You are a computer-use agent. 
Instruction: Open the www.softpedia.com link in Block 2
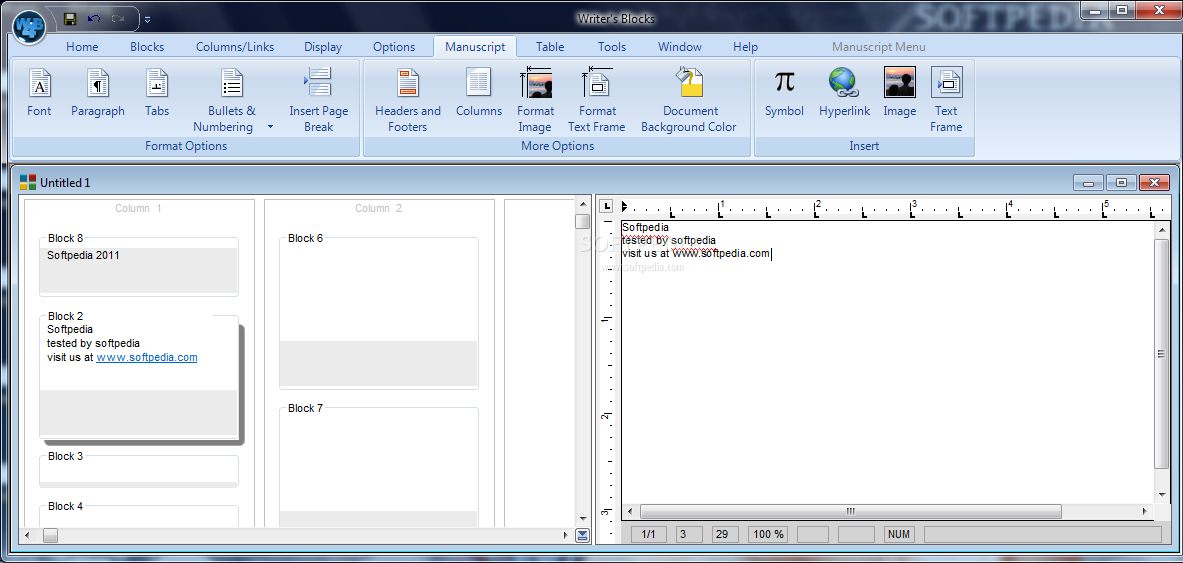(146, 357)
